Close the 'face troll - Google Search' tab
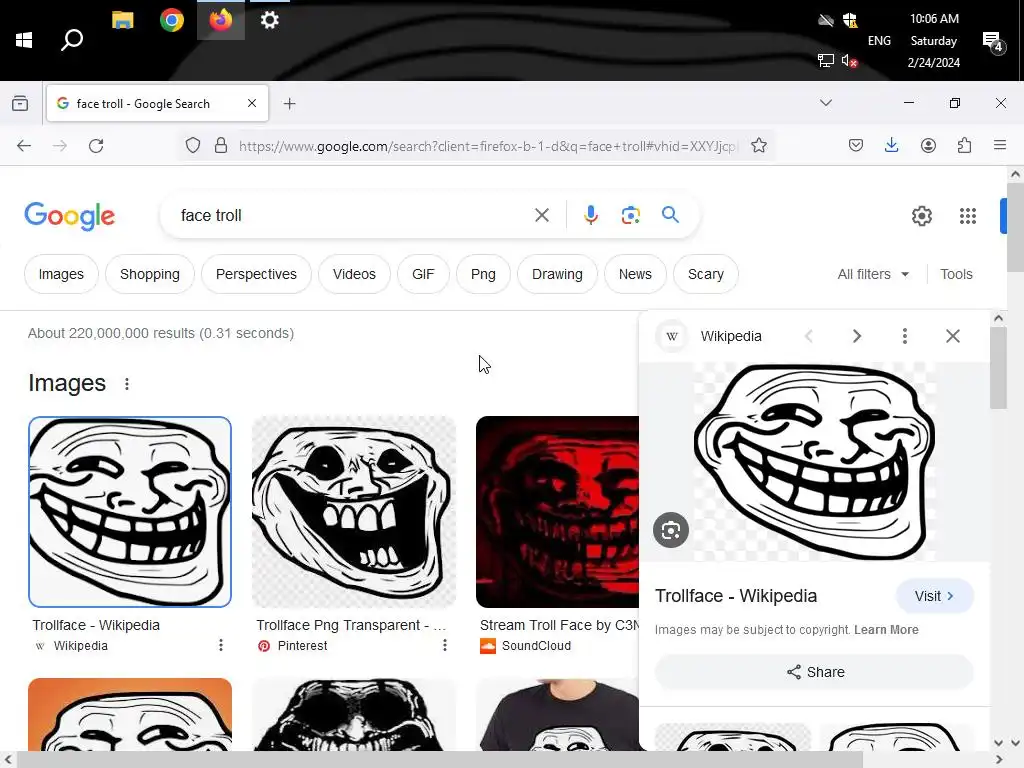The width and height of the screenshot is (1024, 768). pyautogui.click(x=252, y=103)
